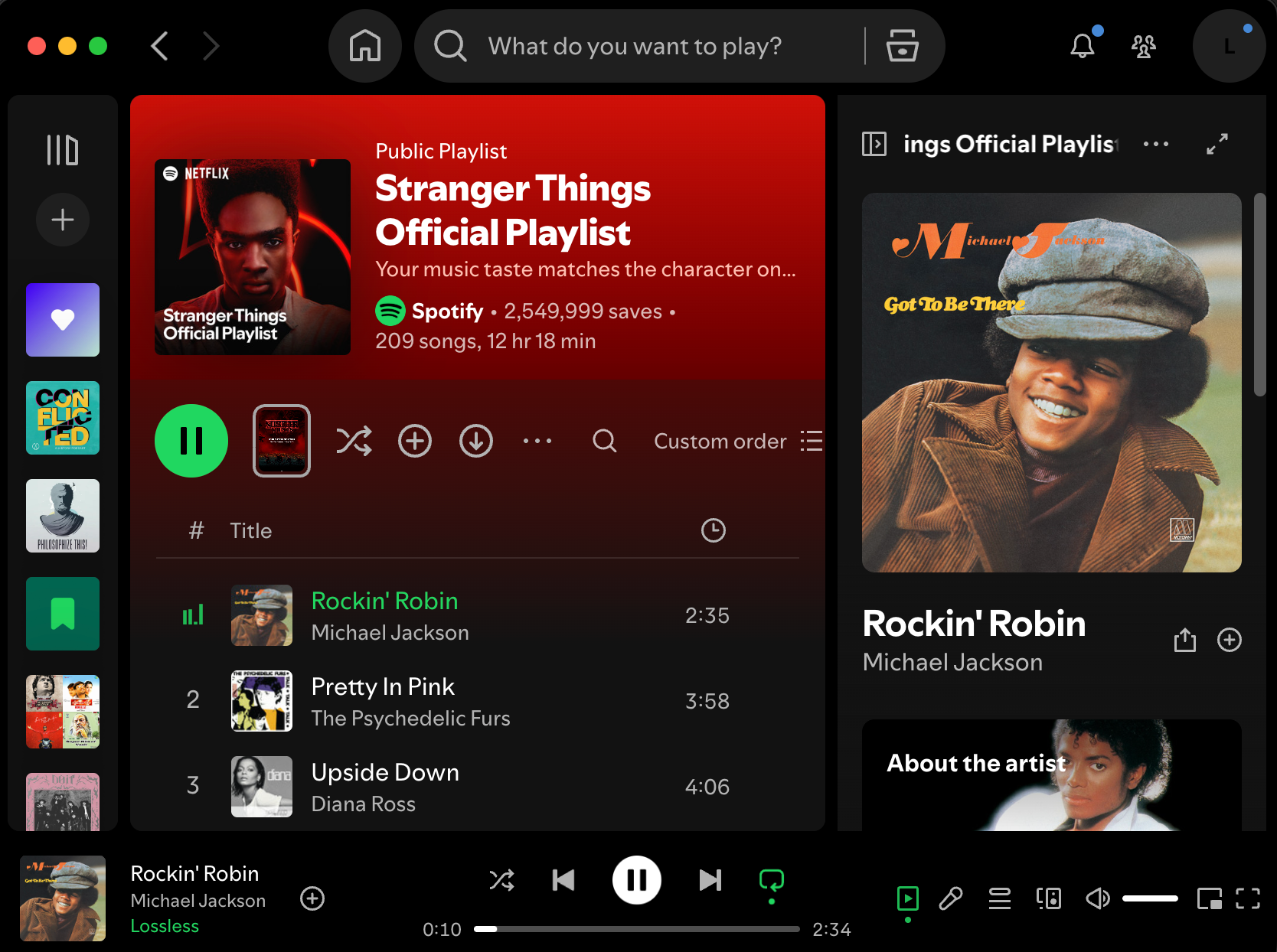The image size is (1277, 952).
Task: Go forward with the right arrow
Action: tap(211, 46)
